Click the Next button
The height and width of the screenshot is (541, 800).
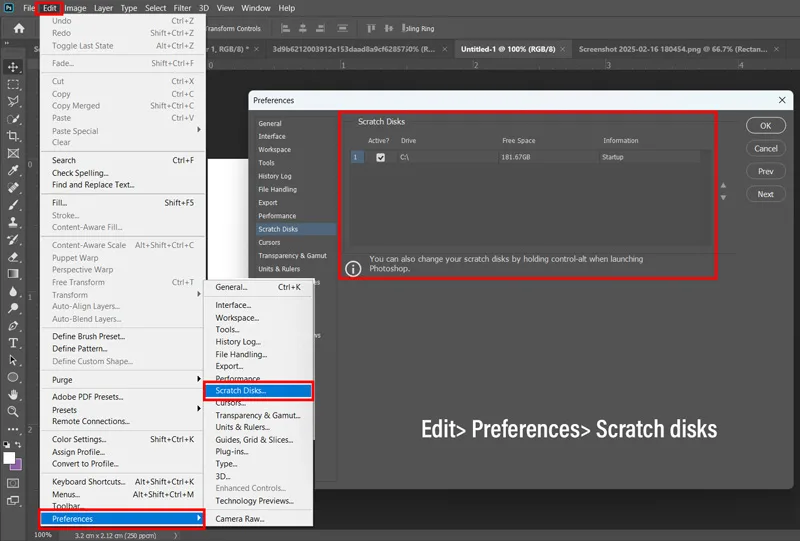(x=765, y=194)
